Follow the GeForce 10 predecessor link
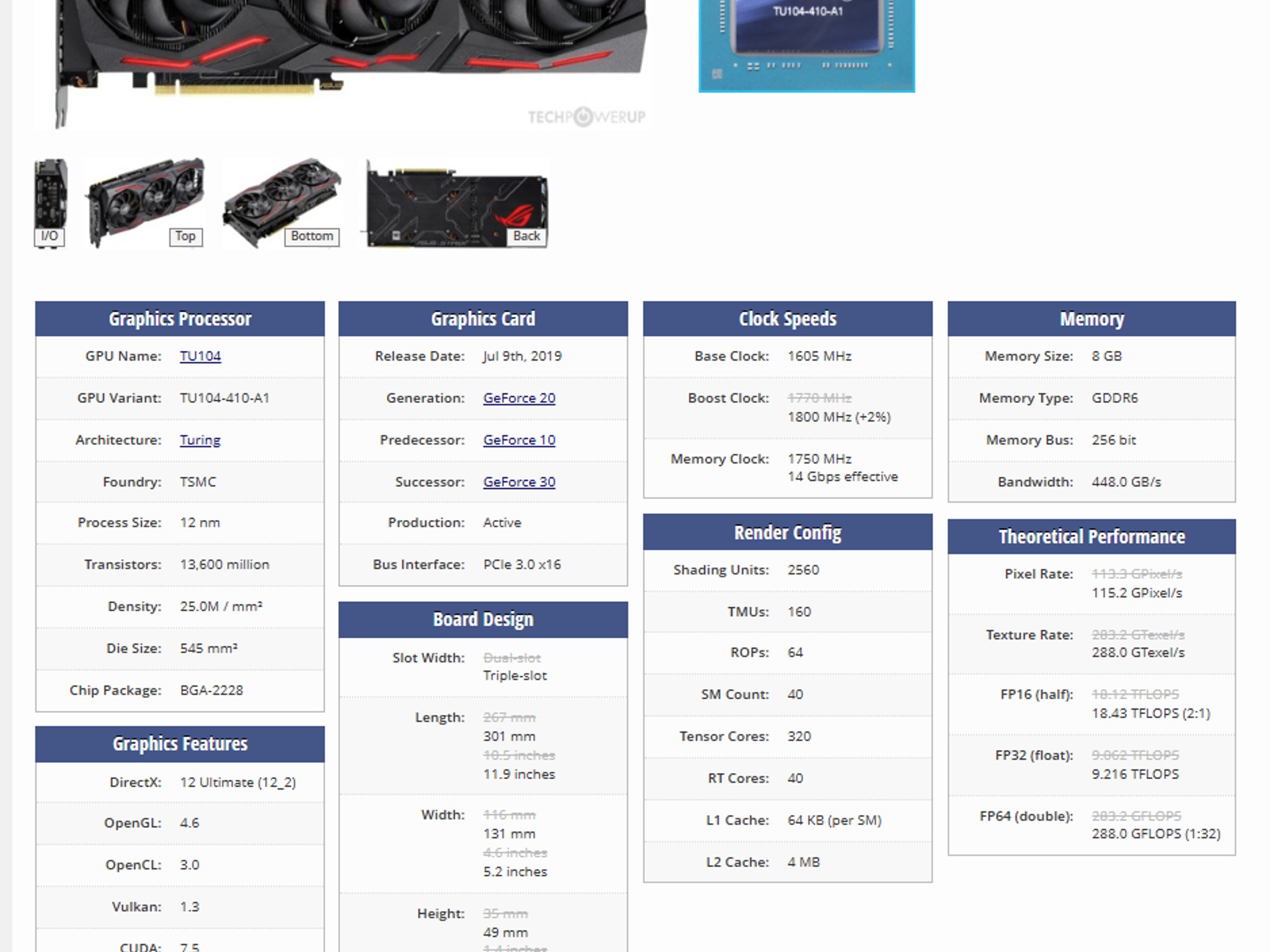This screenshot has height=952, width=1270. pos(519,440)
